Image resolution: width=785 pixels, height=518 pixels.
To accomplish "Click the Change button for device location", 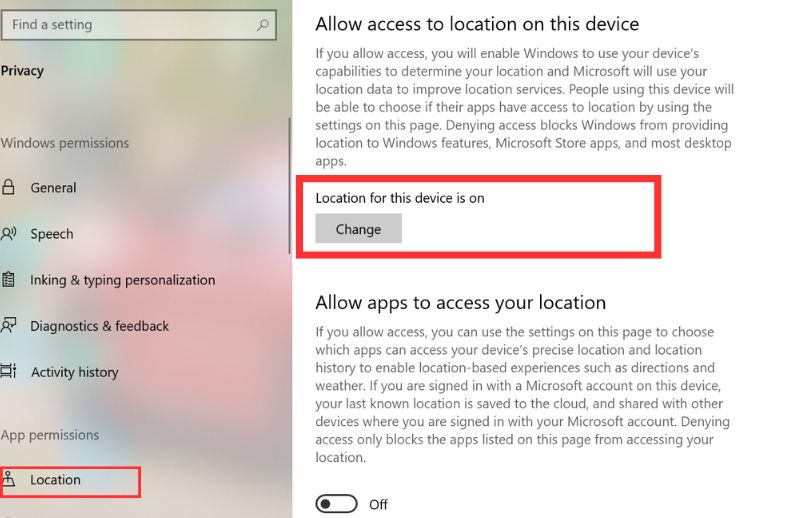I will click(x=358, y=229).
